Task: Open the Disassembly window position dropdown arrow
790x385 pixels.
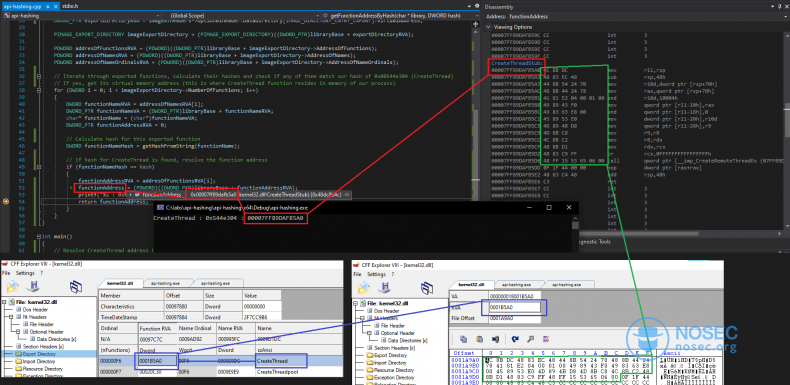Action: pyautogui.click(x=772, y=7)
